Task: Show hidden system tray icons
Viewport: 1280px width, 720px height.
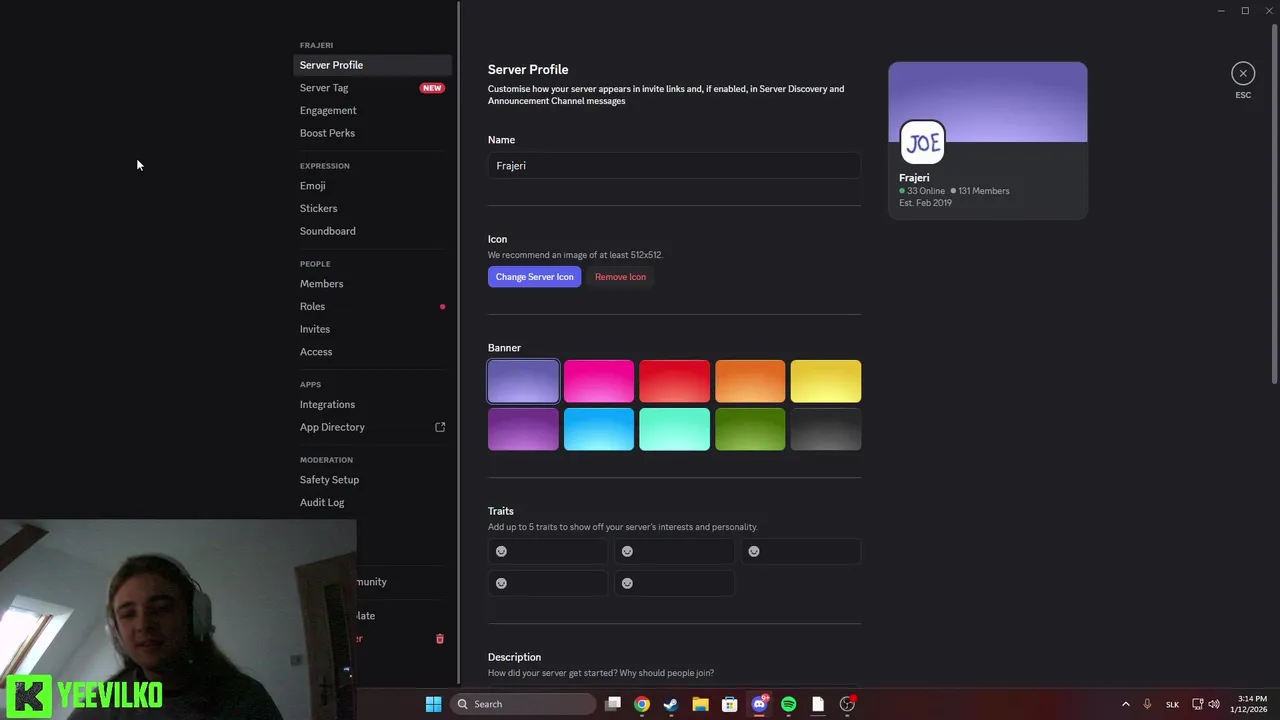Action: click(x=1125, y=704)
